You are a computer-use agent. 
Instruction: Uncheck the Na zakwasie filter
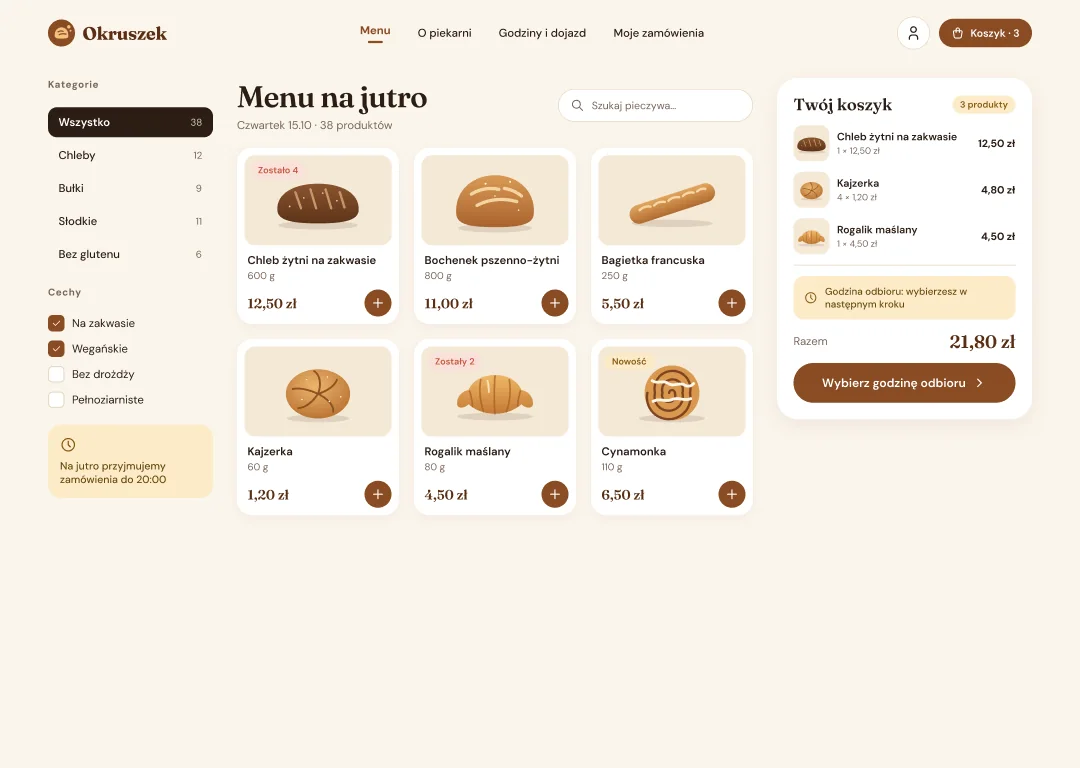pos(56,323)
